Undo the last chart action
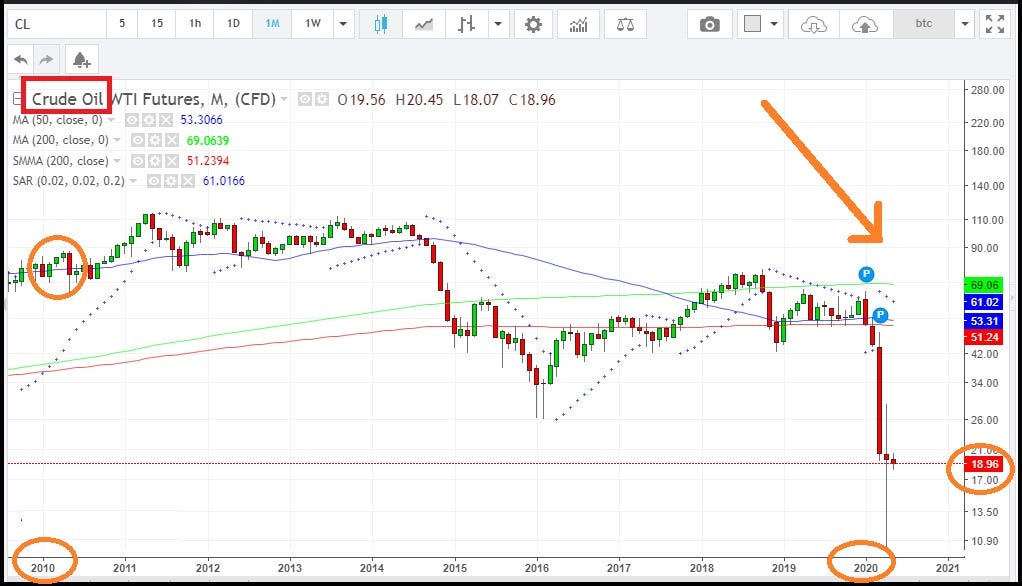This screenshot has height=586, width=1022. click(x=21, y=60)
